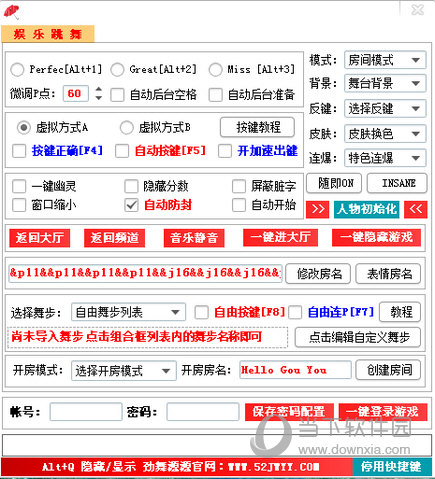Click the 创建房间 button
This screenshot has height=479, width=435.
coord(388,370)
